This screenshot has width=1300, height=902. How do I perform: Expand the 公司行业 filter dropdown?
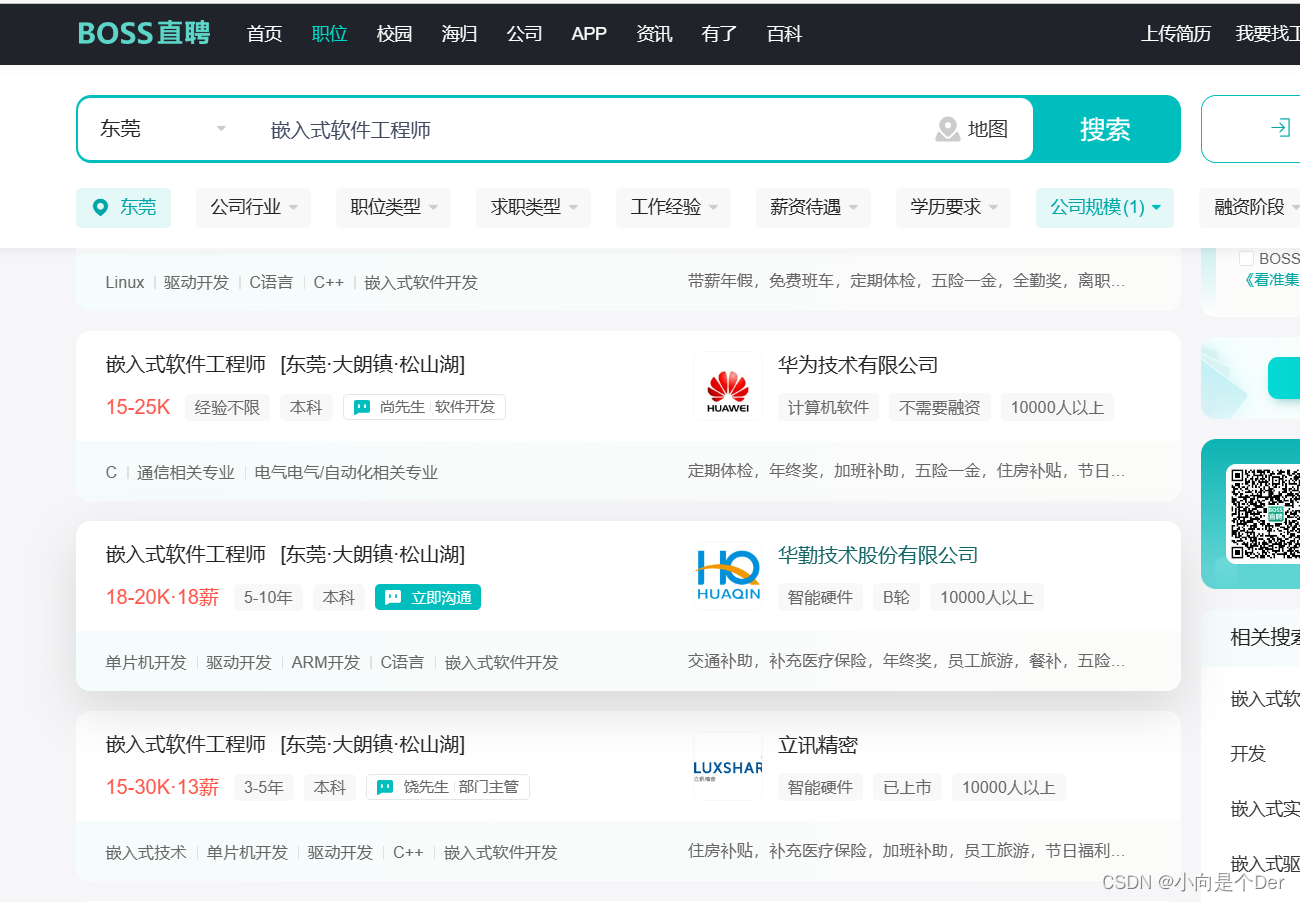tap(254, 207)
